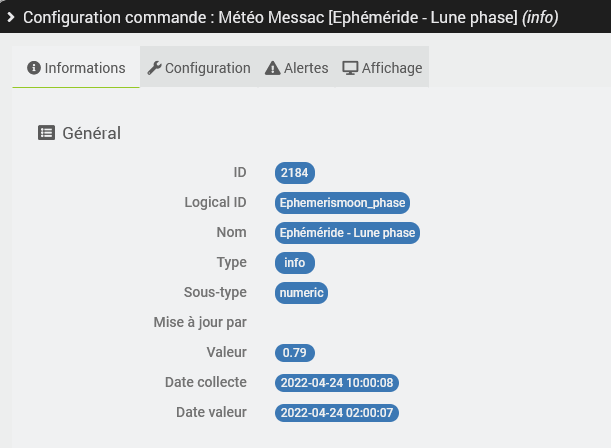Click the Date collecte 10:00:08 badge

coord(338,382)
